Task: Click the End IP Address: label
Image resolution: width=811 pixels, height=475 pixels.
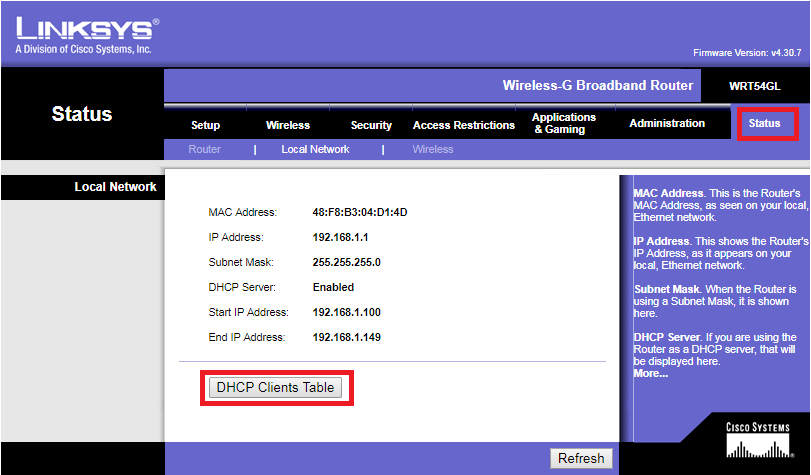Action: pos(247,337)
